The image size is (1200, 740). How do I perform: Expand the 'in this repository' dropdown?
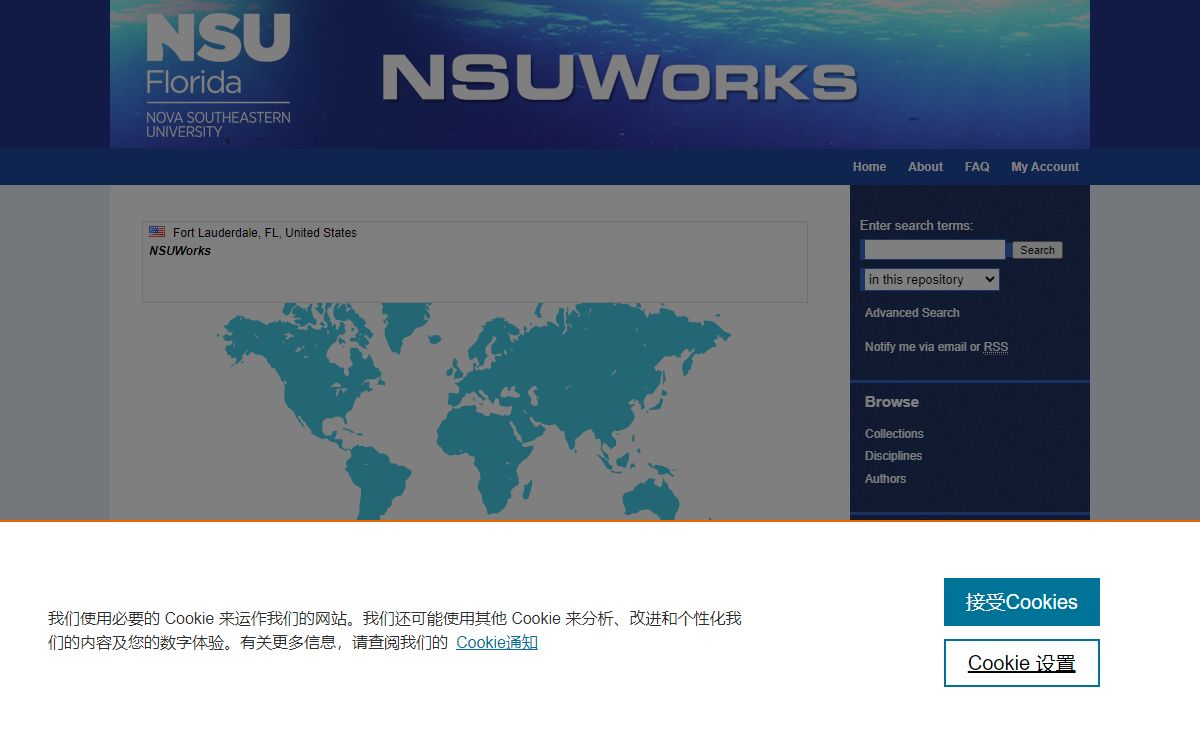tap(931, 280)
